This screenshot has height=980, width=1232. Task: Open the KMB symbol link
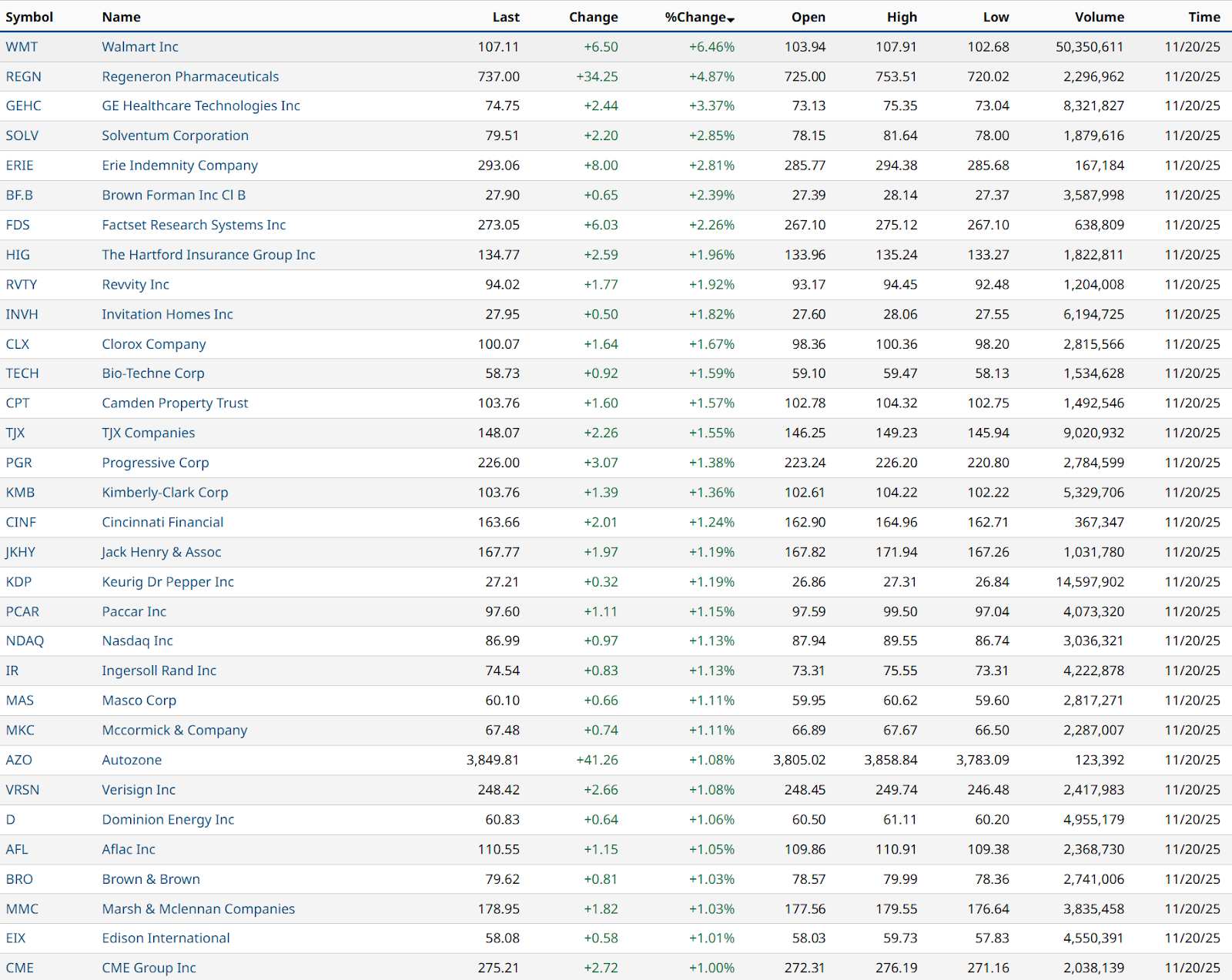[x=20, y=493]
